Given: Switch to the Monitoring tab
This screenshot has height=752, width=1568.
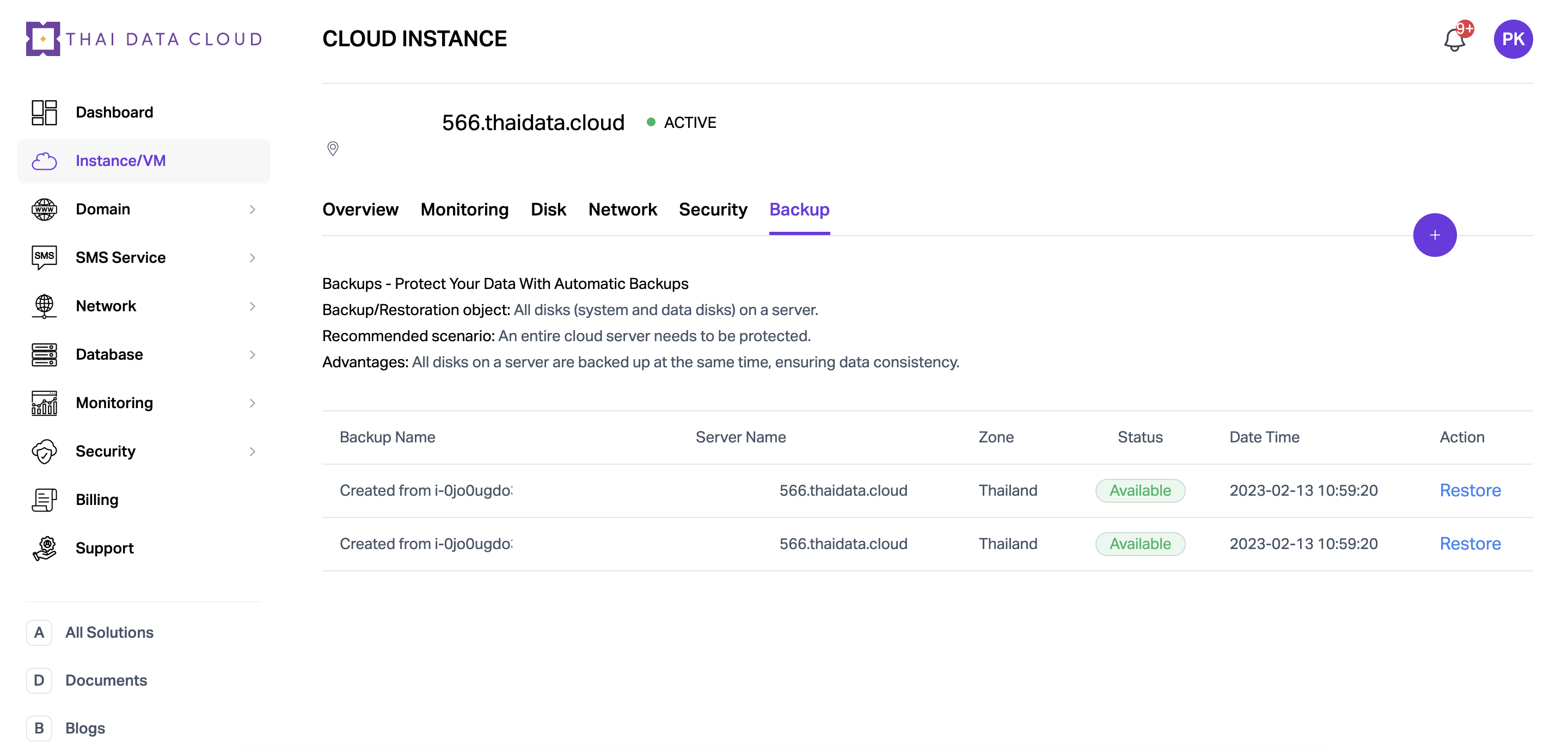Looking at the screenshot, I should point(464,209).
